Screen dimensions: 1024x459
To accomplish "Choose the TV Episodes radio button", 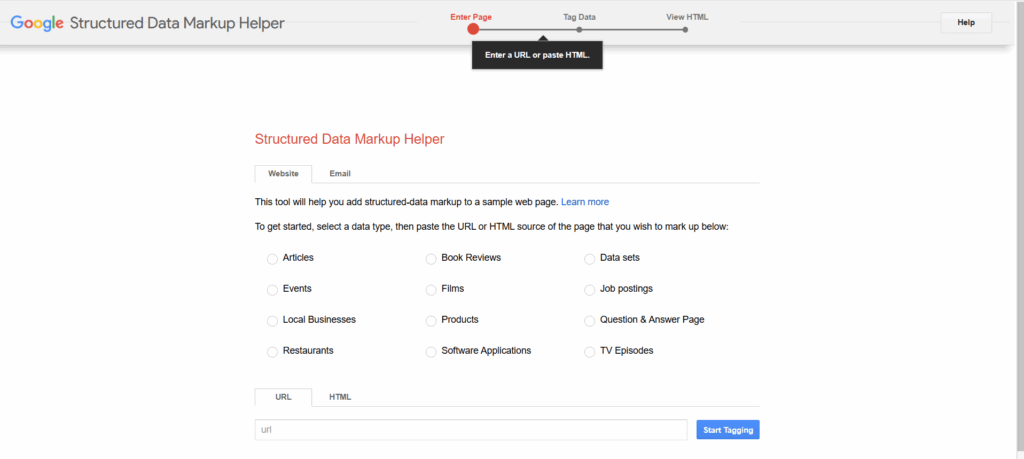I will click(x=590, y=352).
